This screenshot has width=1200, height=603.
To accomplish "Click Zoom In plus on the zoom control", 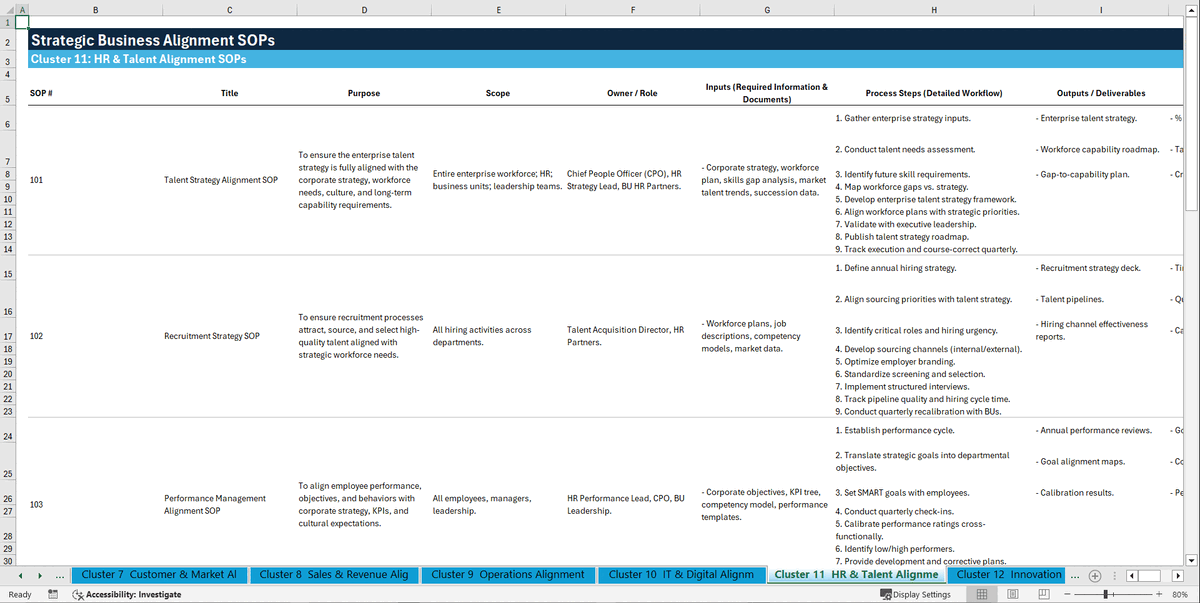I will pos(1159,594).
